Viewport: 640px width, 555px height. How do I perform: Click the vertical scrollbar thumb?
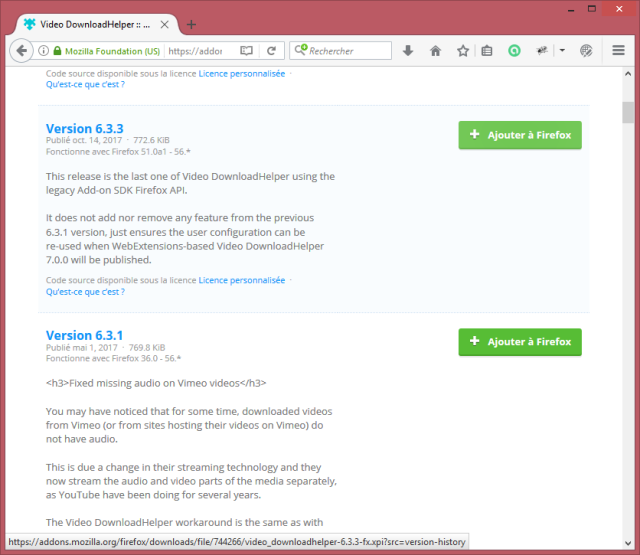click(x=628, y=112)
